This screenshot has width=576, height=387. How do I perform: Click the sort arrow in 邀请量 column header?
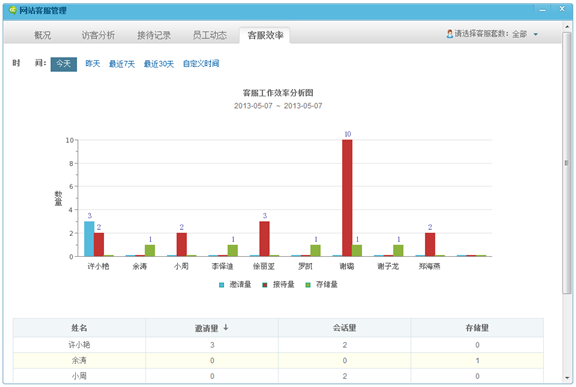pyautogui.click(x=226, y=327)
